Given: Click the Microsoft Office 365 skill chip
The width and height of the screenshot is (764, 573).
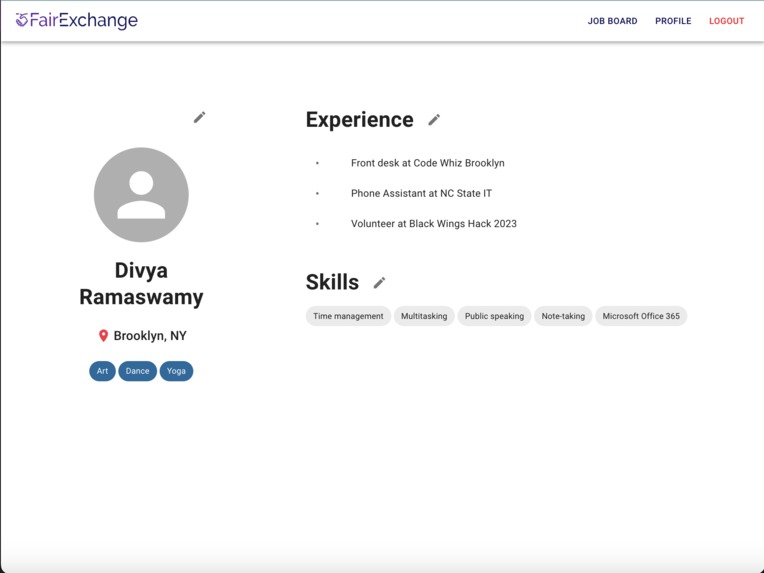Looking at the screenshot, I should coord(641,316).
